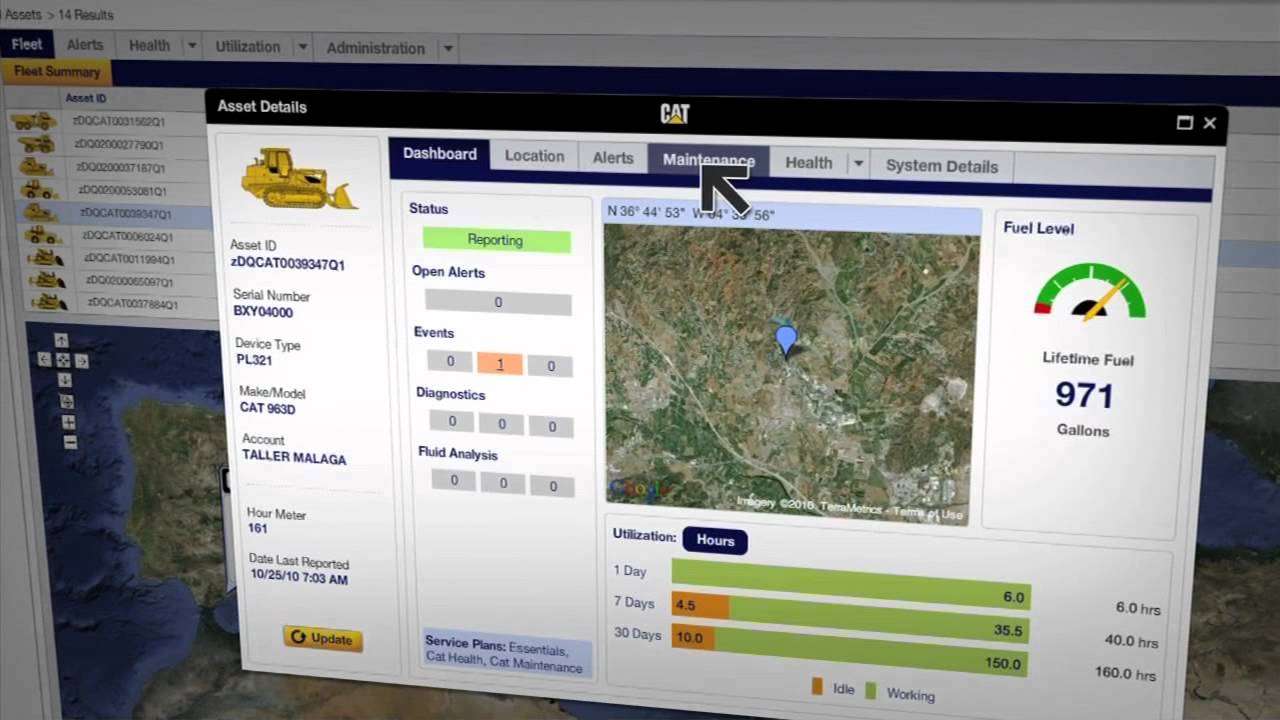Expand the Administration dropdown arrow
This screenshot has height=720, width=1280.
[x=448, y=48]
